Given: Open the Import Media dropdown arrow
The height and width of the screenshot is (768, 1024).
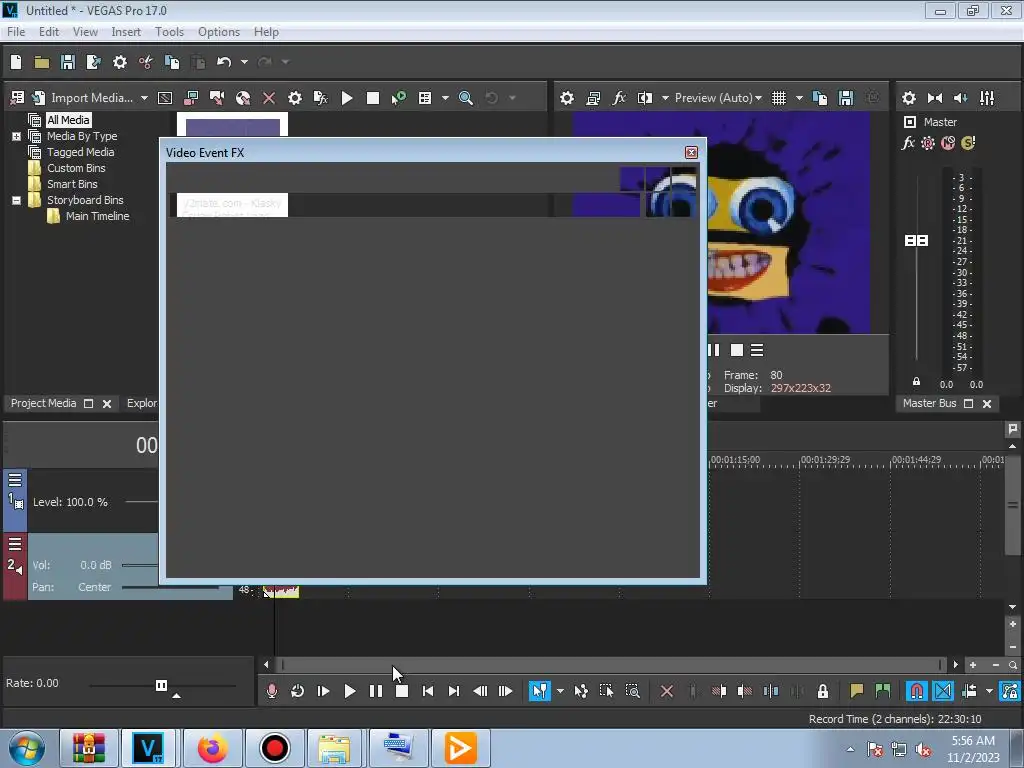Looking at the screenshot, I should pyautogui.click(x=144, y=98).
